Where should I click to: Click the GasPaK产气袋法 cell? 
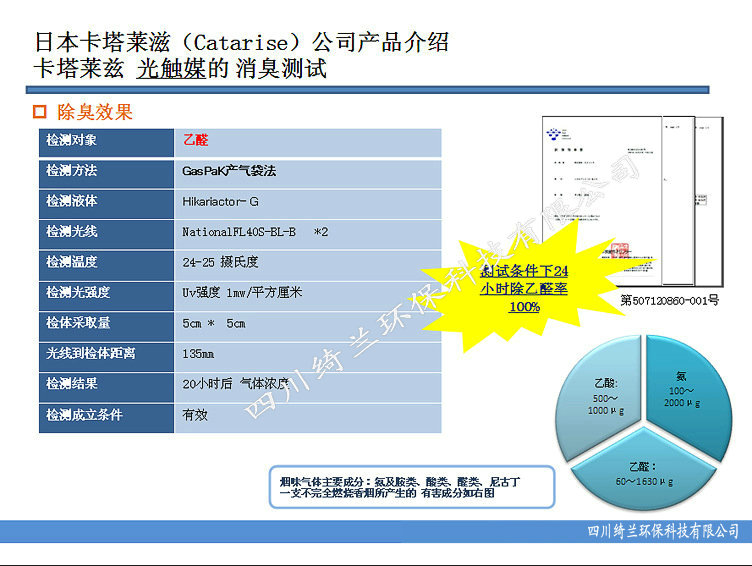(307, 171)
